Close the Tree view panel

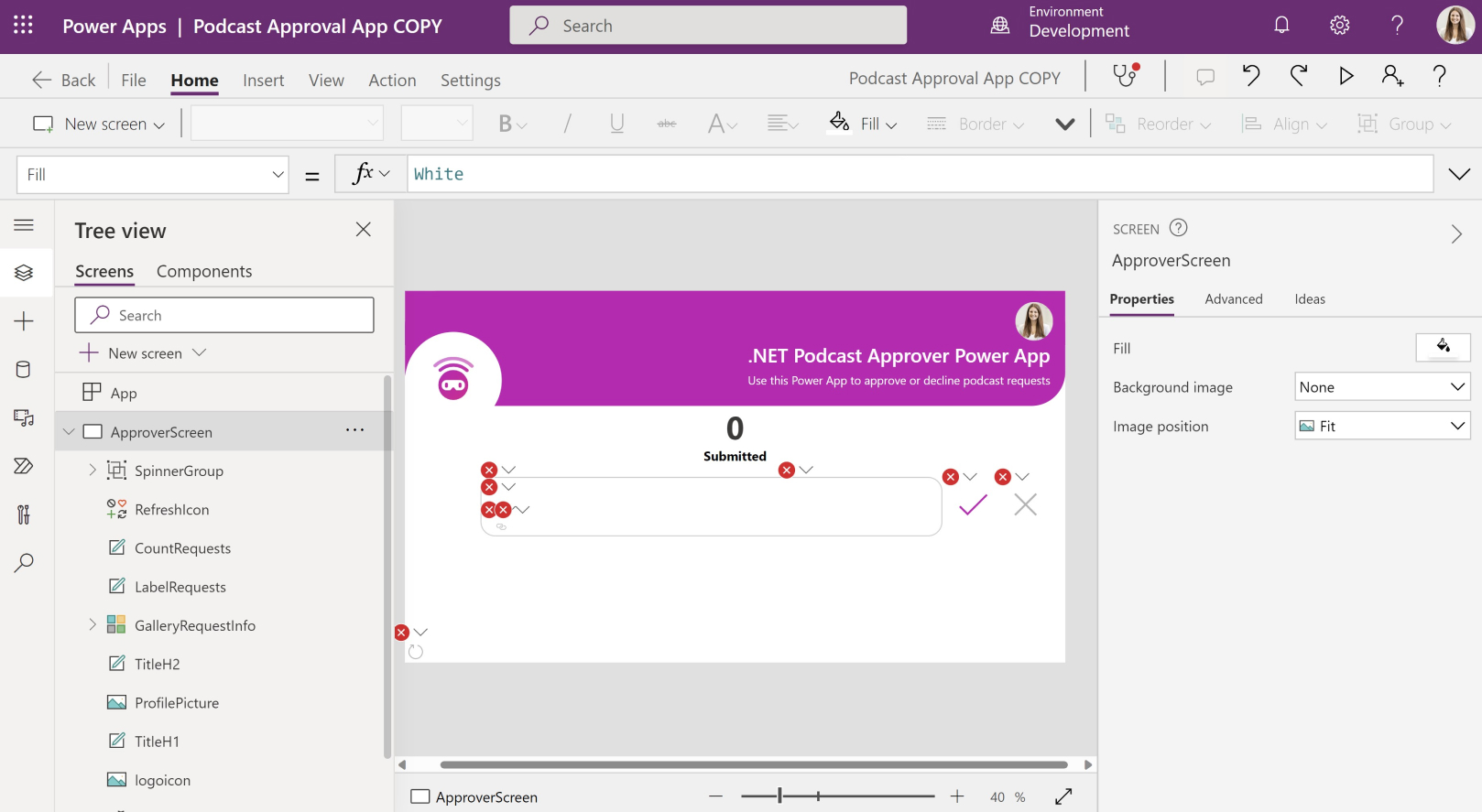(x=364, y=230)
